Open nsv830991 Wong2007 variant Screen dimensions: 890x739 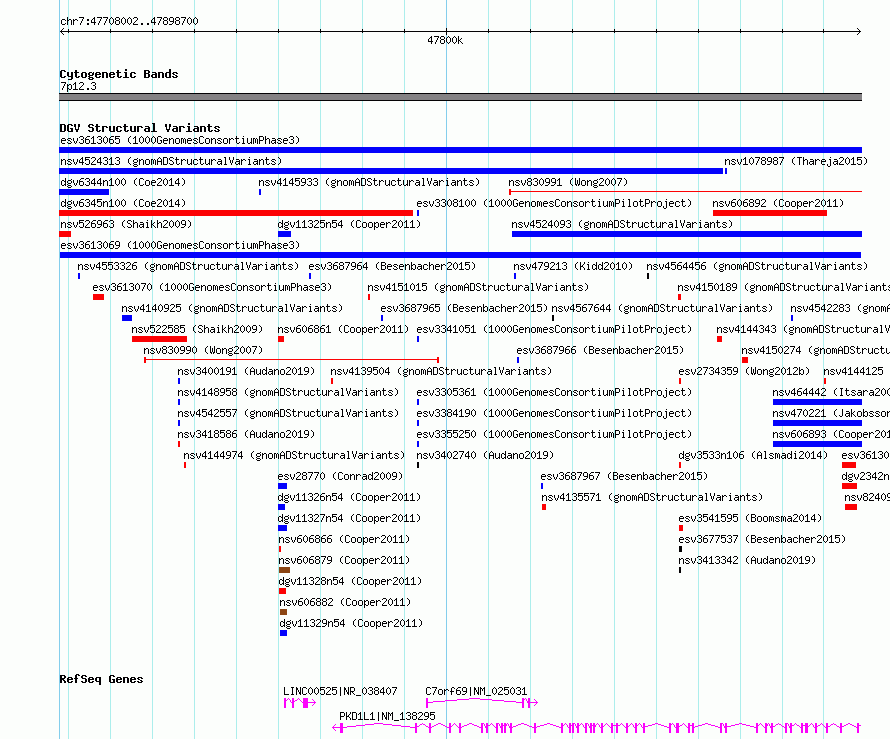pos(568,182)
